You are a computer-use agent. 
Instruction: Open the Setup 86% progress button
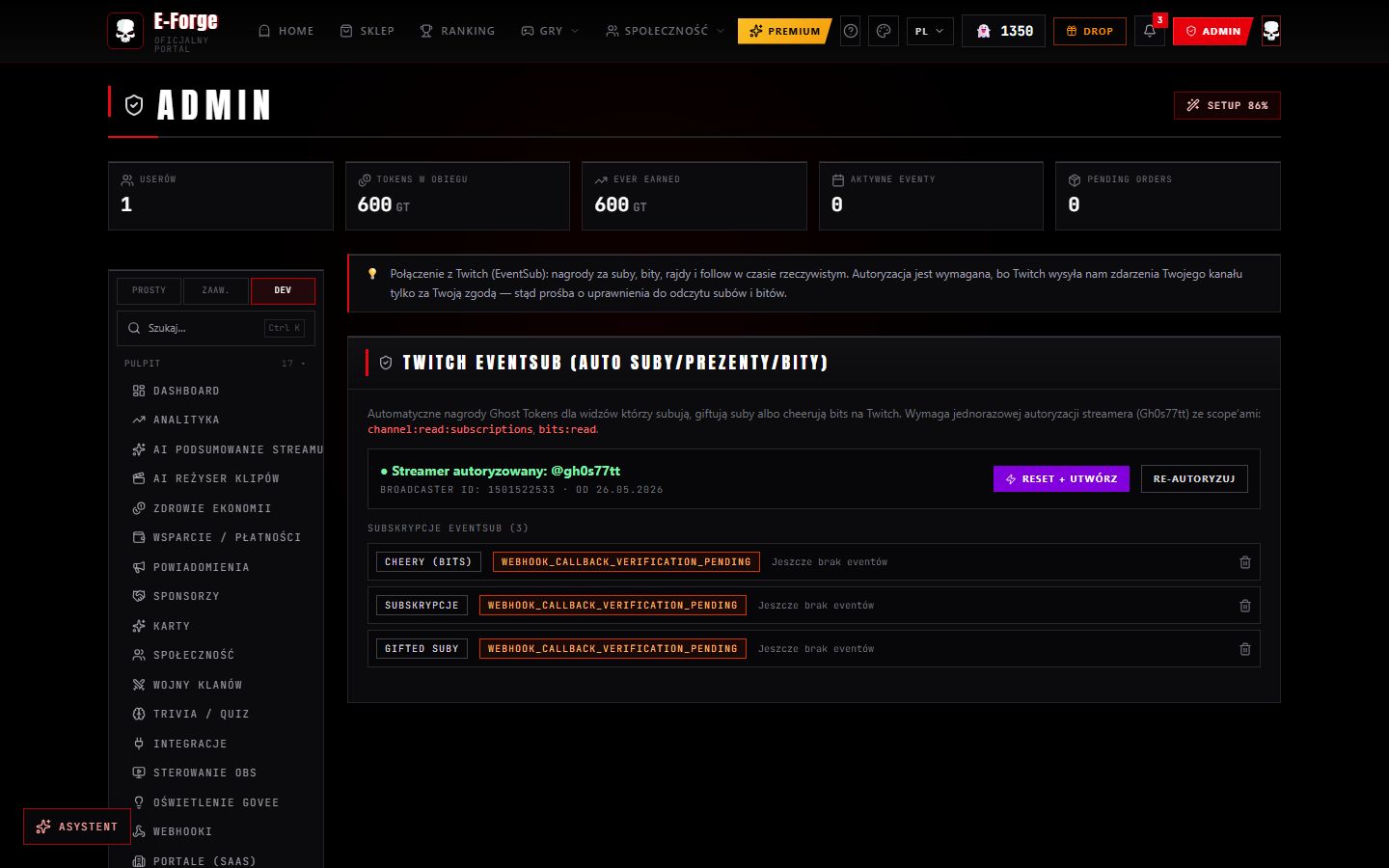click(x=1227, y=105)
